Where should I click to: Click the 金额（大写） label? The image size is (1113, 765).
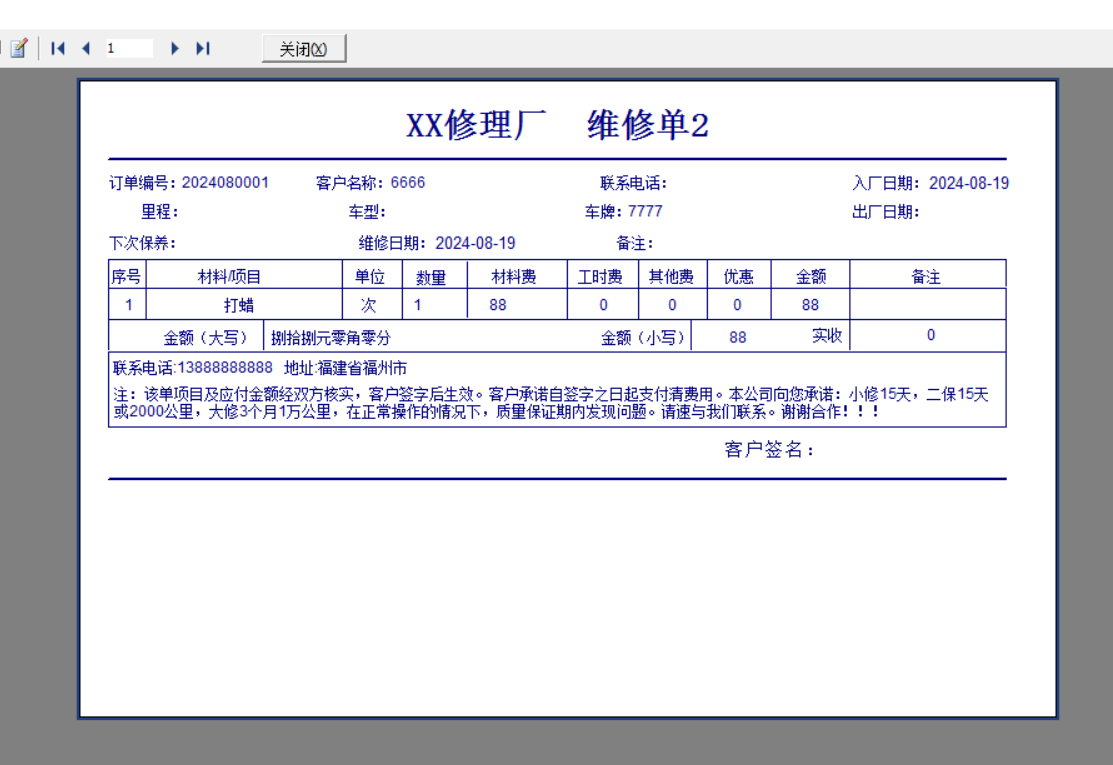(205, 338)
